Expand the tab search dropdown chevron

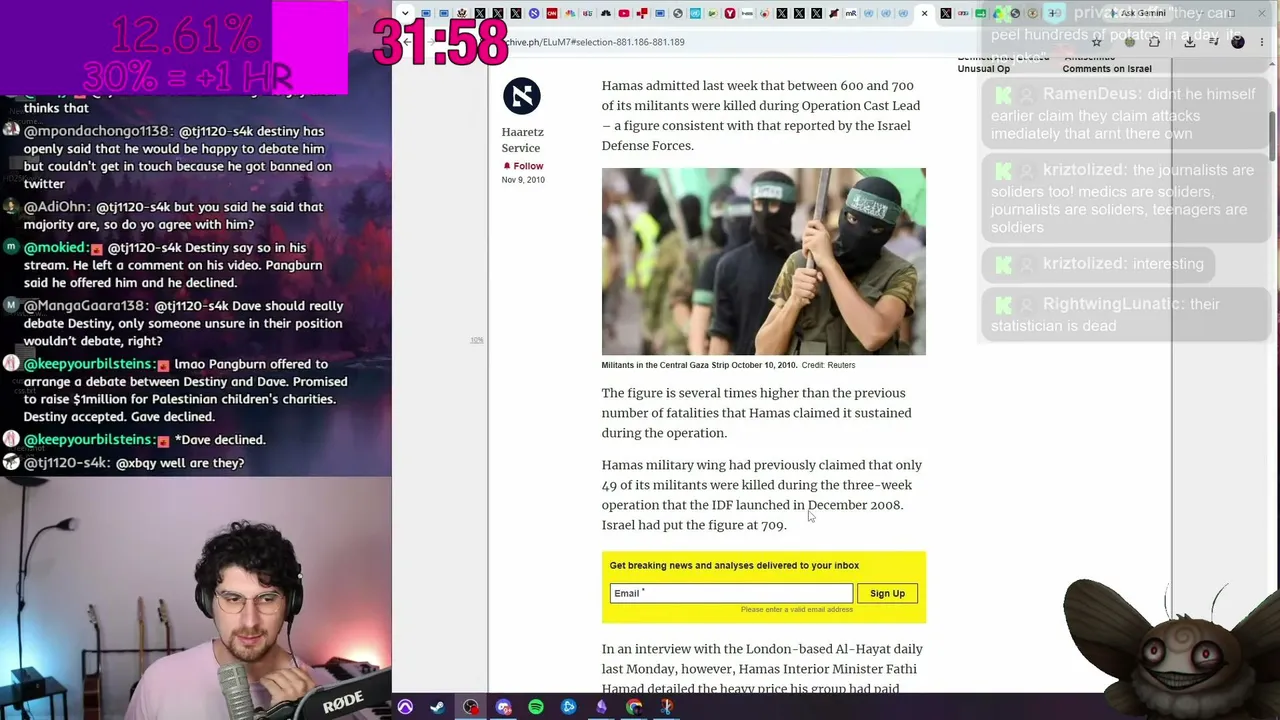click(405, 13)
